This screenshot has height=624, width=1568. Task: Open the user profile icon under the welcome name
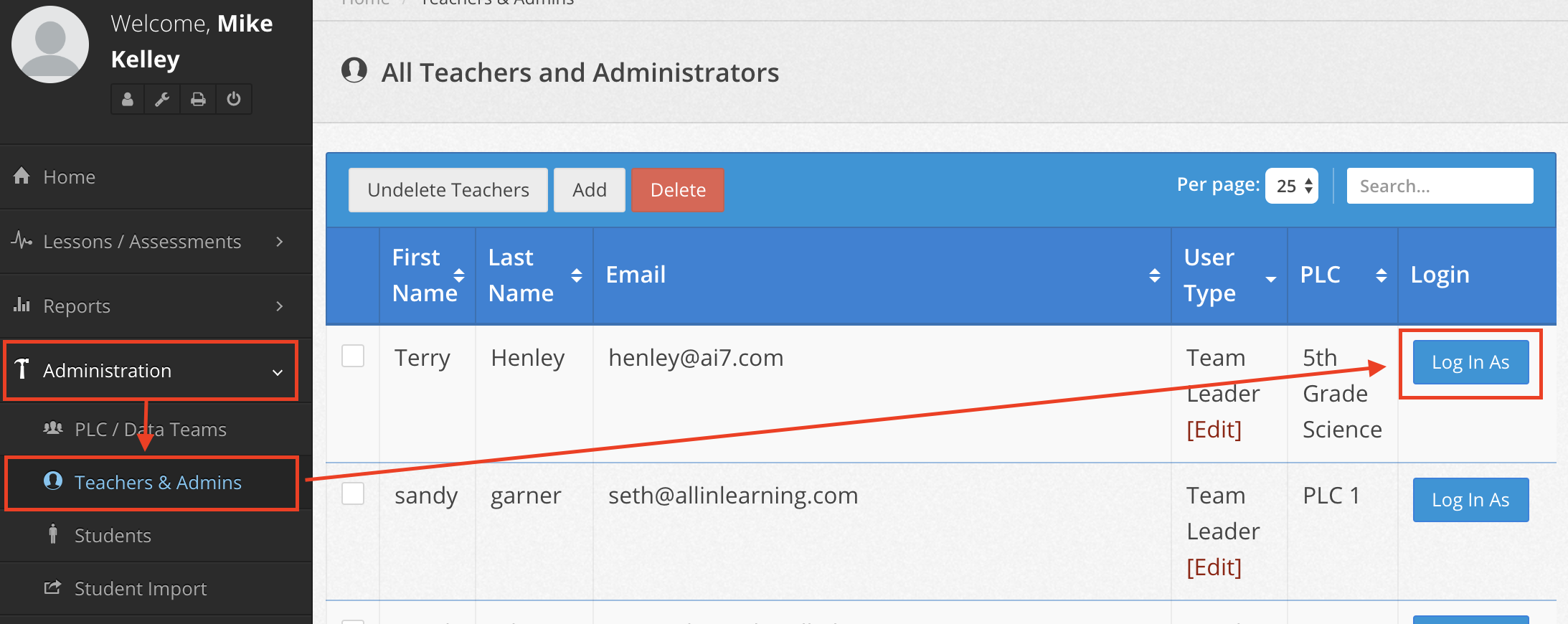pyautogui.click(x=128, y=99)
